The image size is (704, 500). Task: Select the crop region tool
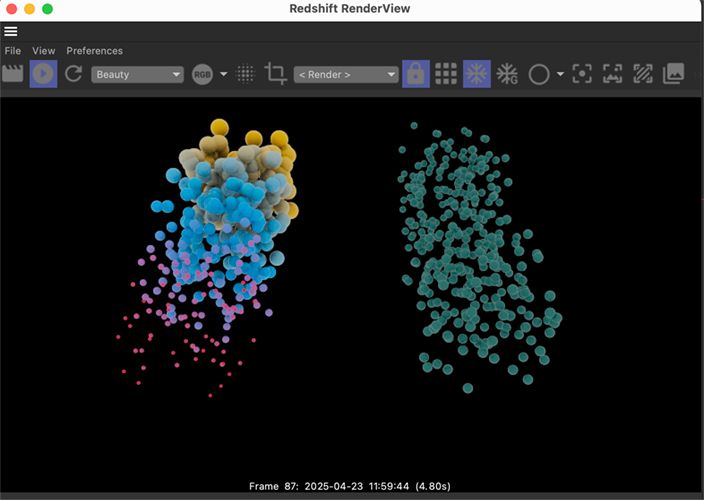pyautogui.click(x=275, y=74)
